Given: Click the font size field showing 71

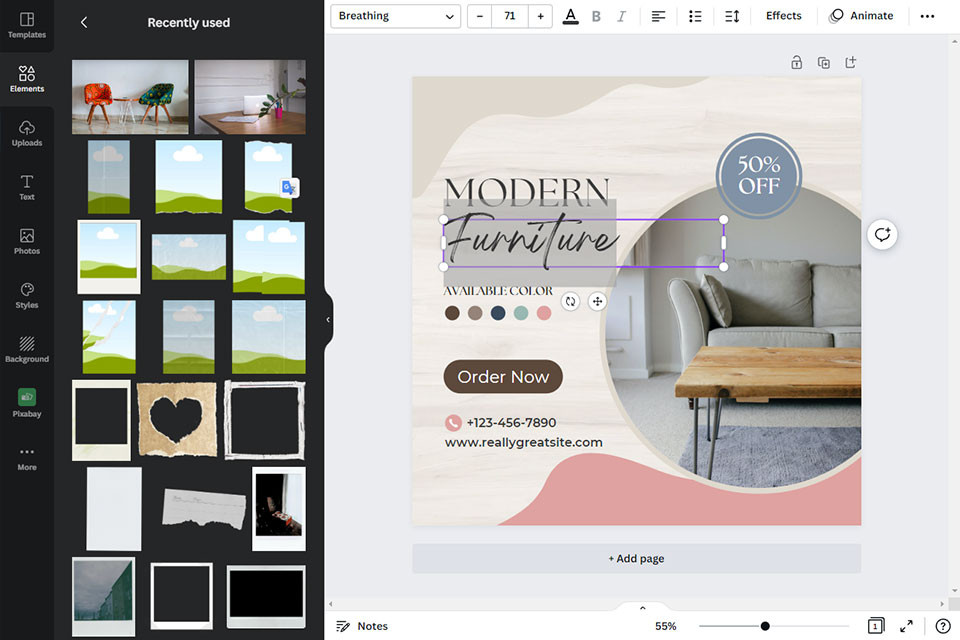Looking at the screenshot, I should click(509, 16).
